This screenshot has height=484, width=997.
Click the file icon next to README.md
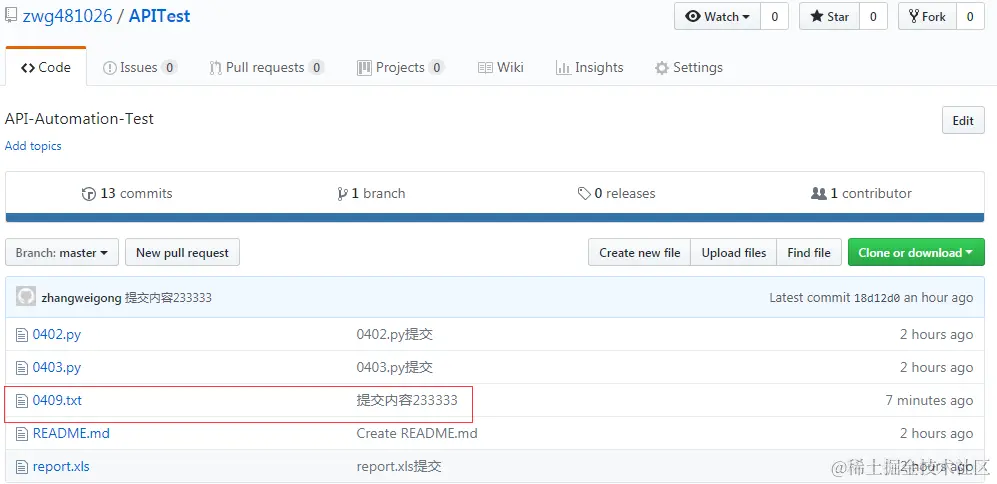pos(22,434)
